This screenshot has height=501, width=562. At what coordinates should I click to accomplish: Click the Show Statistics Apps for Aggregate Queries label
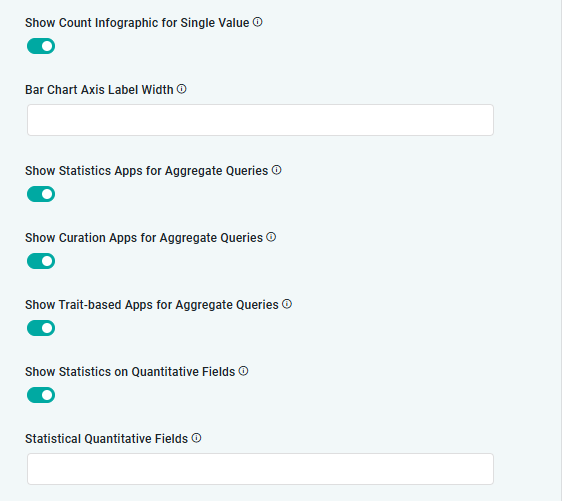click(x=147, y=171)
